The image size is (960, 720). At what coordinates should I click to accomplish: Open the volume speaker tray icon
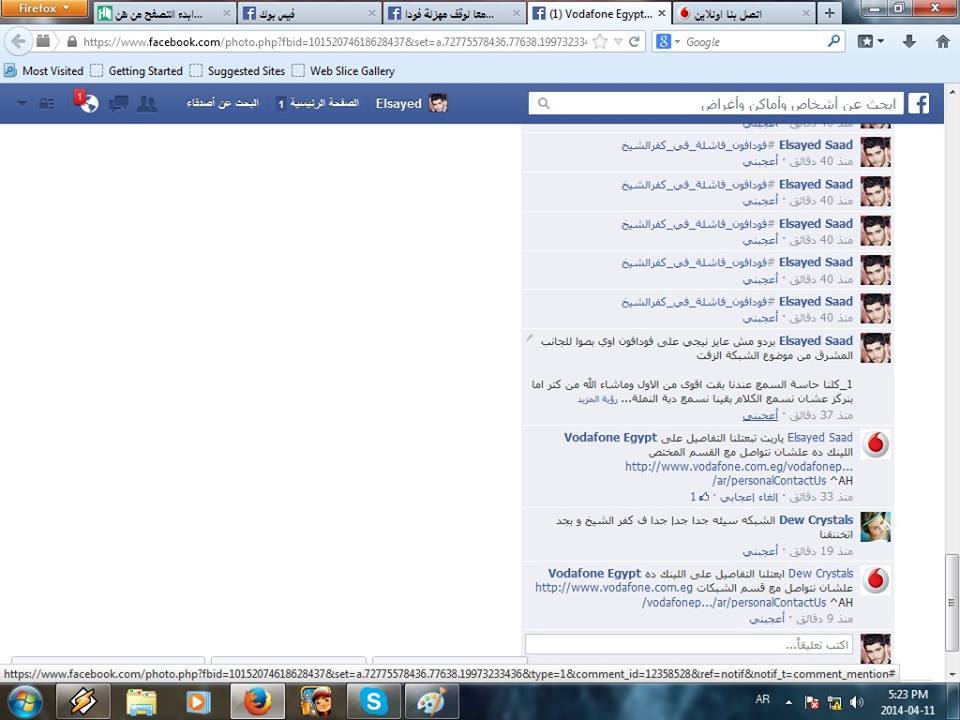[x=857, y=702]
